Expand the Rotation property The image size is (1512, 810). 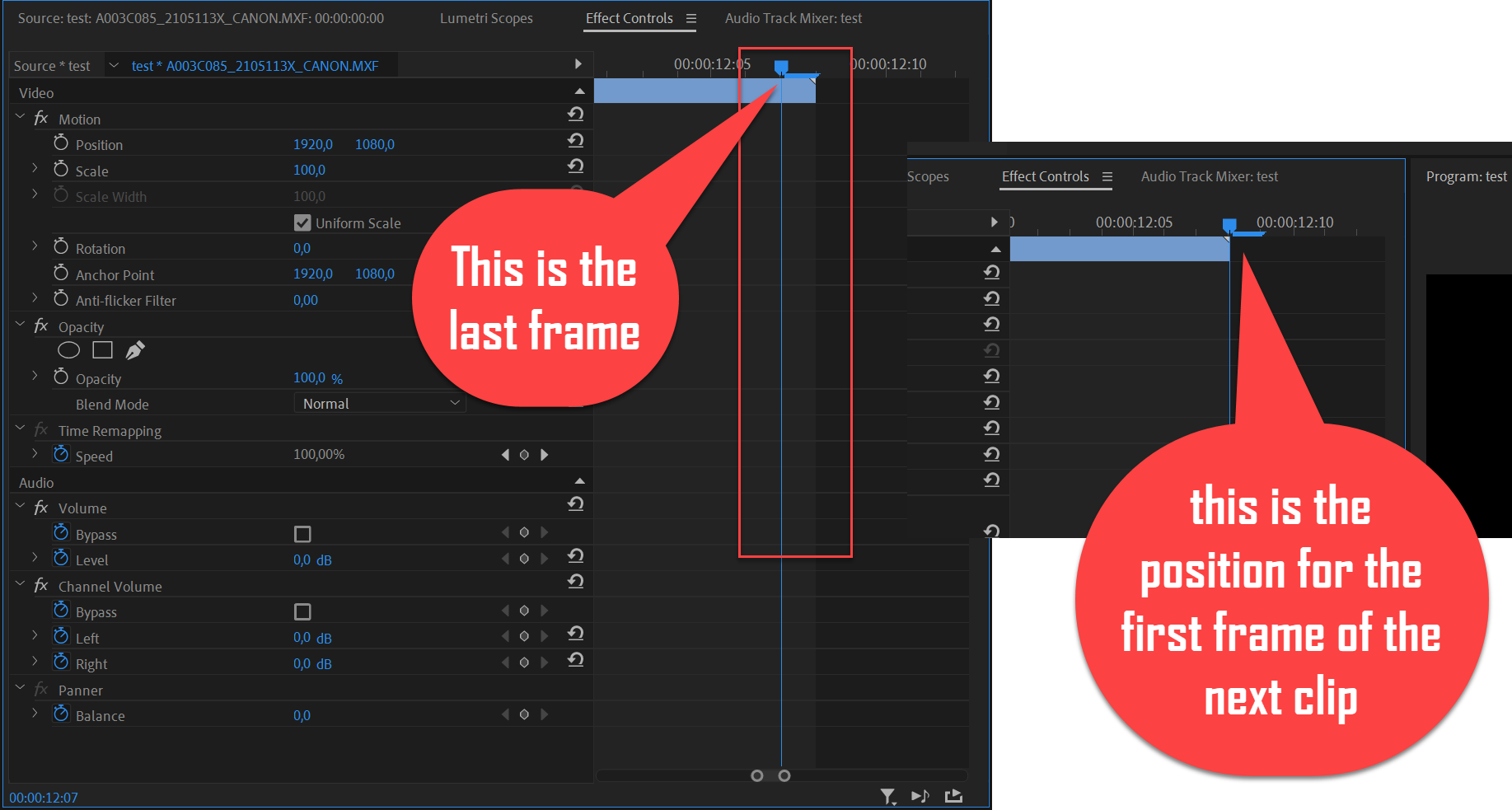(x=34, y=246)
